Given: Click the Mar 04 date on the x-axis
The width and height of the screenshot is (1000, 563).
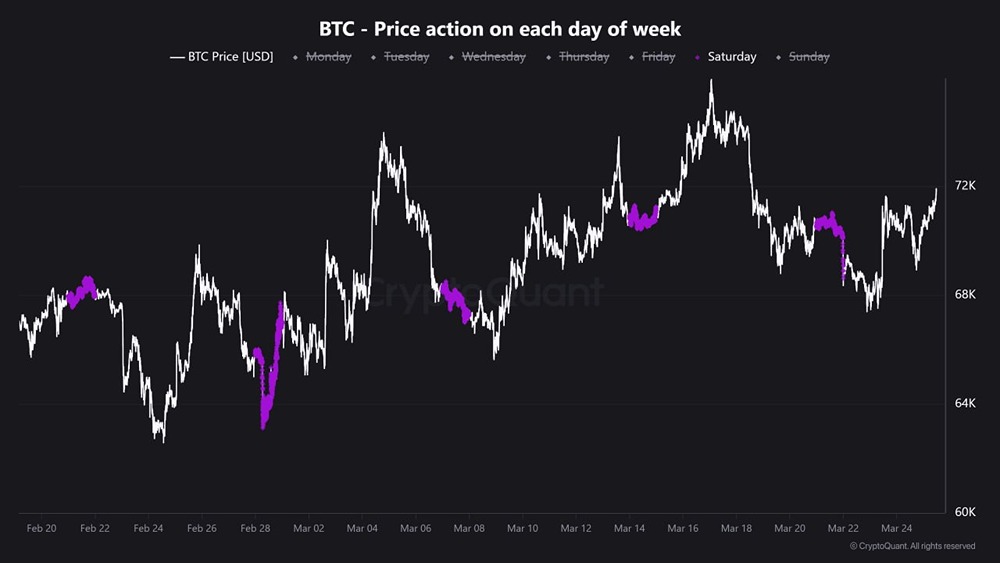Looking at the screenshot, I should [361, 528].
